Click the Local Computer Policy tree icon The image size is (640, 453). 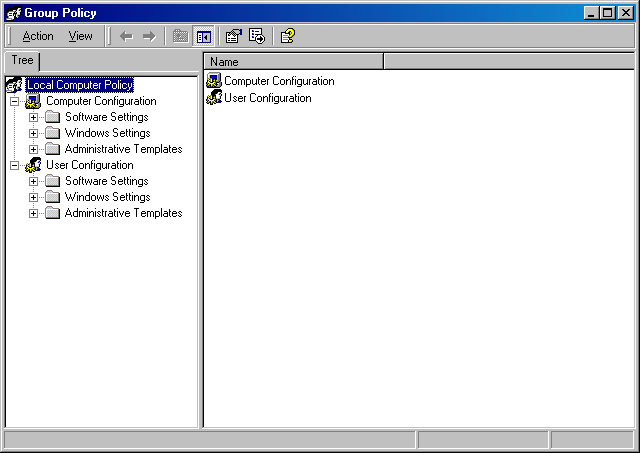14,85
